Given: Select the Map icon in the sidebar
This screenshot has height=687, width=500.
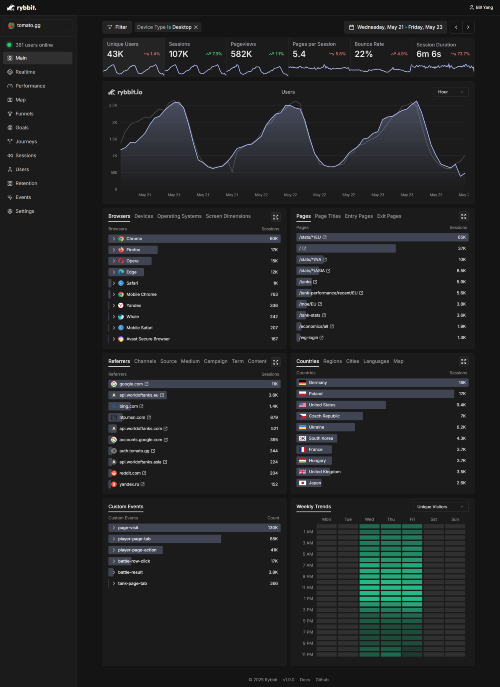Looking at the screenshot, I should [10, 100].
